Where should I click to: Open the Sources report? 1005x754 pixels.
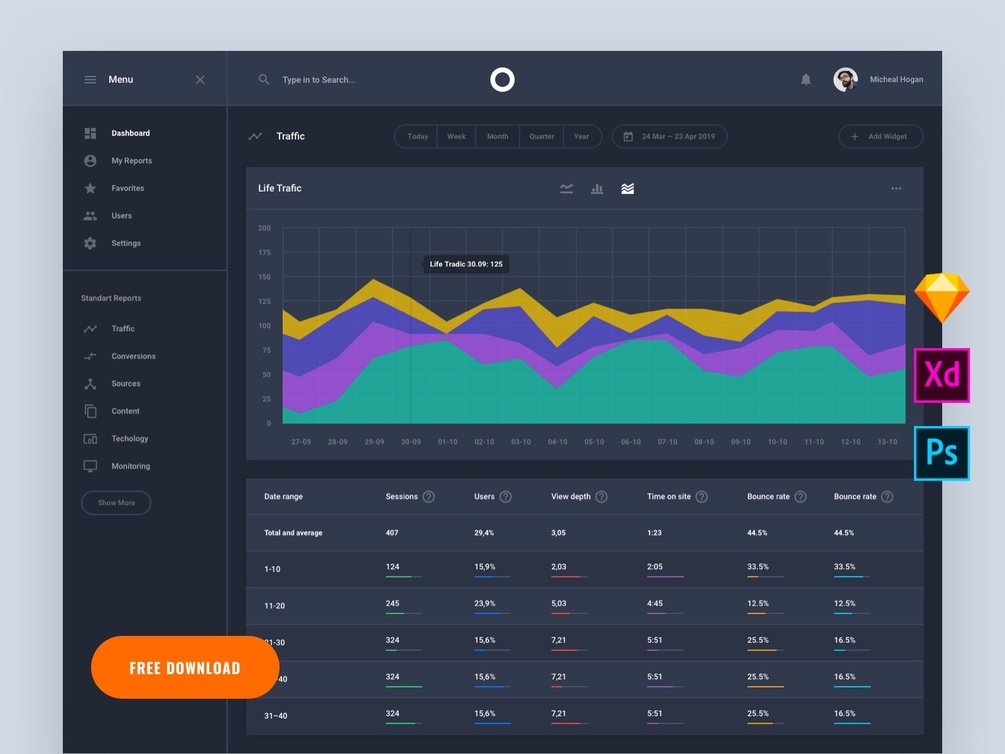coord(126,383)
